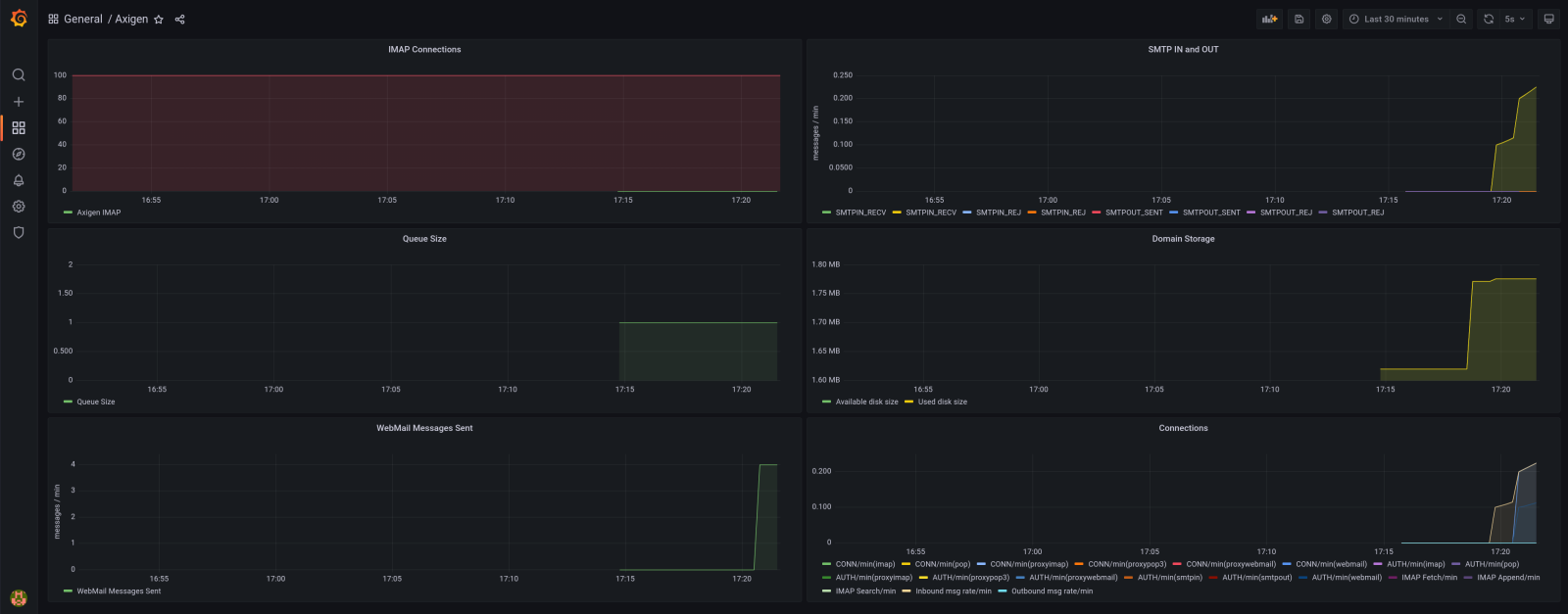1568x614 pixels.
Task: Open the user profile avatar
Action: tap(19, 597)
